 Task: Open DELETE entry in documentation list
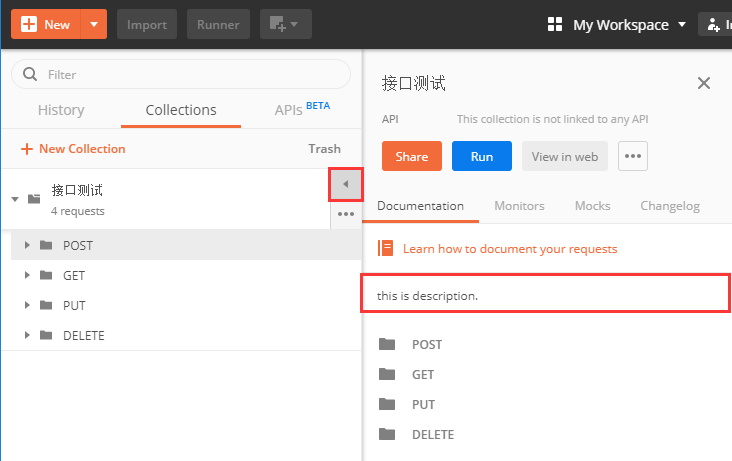click(x=433, y=435)
